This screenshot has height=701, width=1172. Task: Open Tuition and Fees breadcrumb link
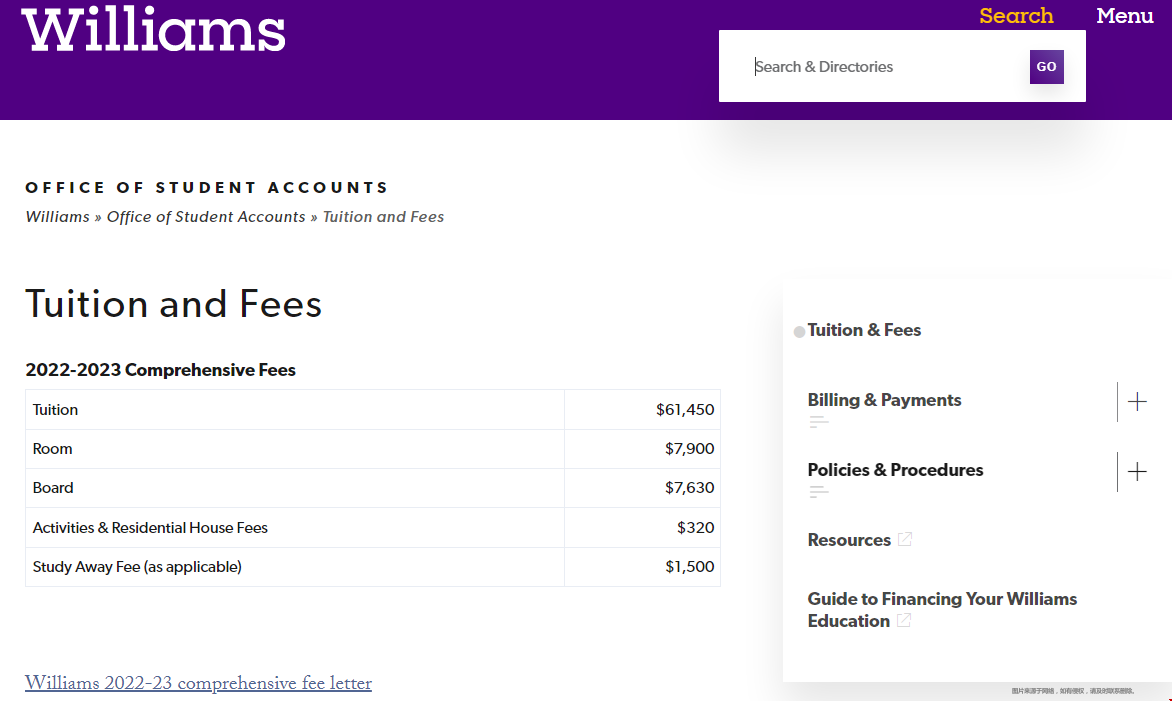[x=383, y=217]
